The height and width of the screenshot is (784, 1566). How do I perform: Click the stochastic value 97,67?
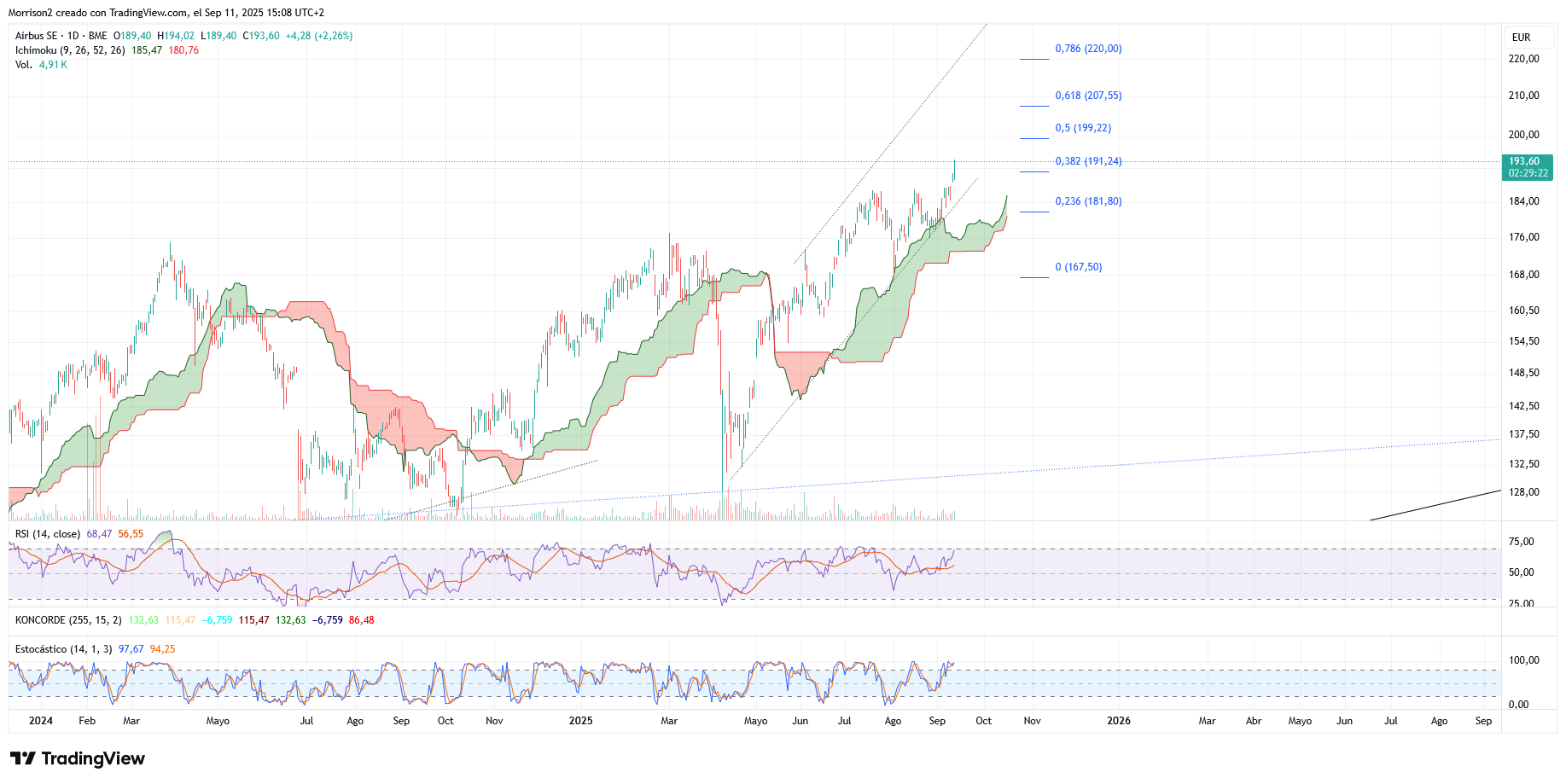pos(131,649)
